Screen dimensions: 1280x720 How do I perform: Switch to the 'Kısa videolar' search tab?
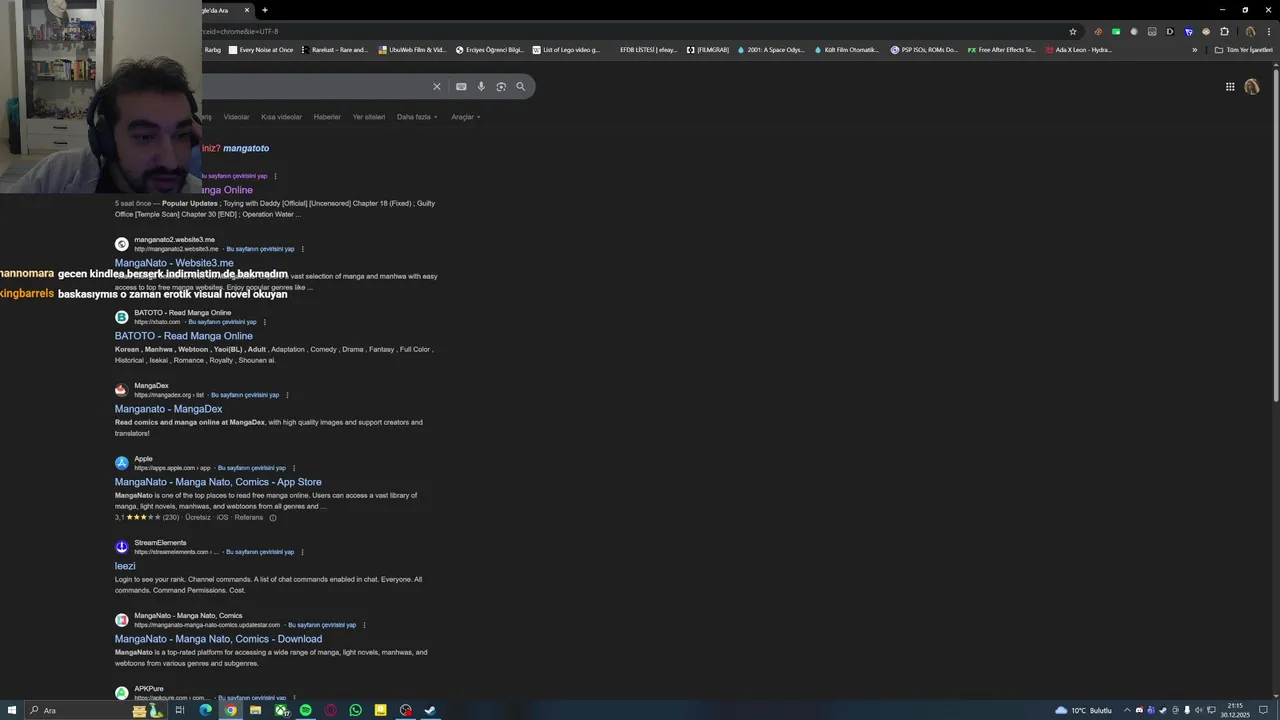[281, 117]
